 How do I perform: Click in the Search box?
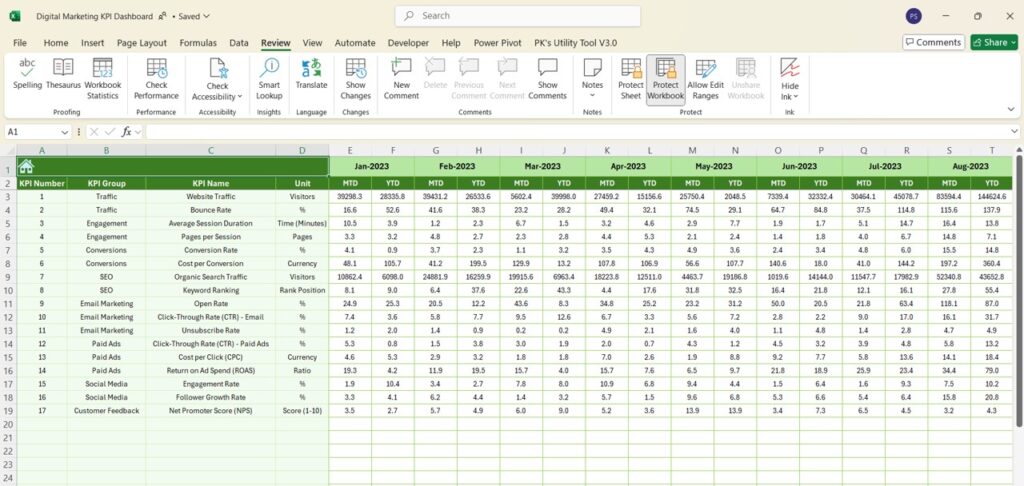pos(518,16)
